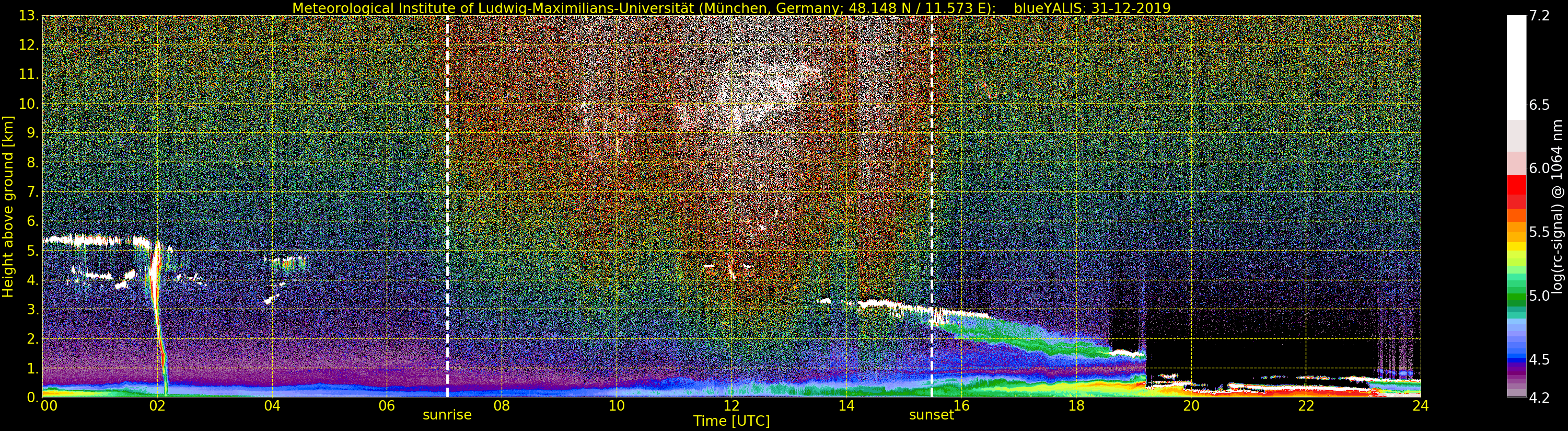The height and width of the screenshot is (431, 1568).
Task: Click the 8. km tick on height axis
Action: (32, 162)
